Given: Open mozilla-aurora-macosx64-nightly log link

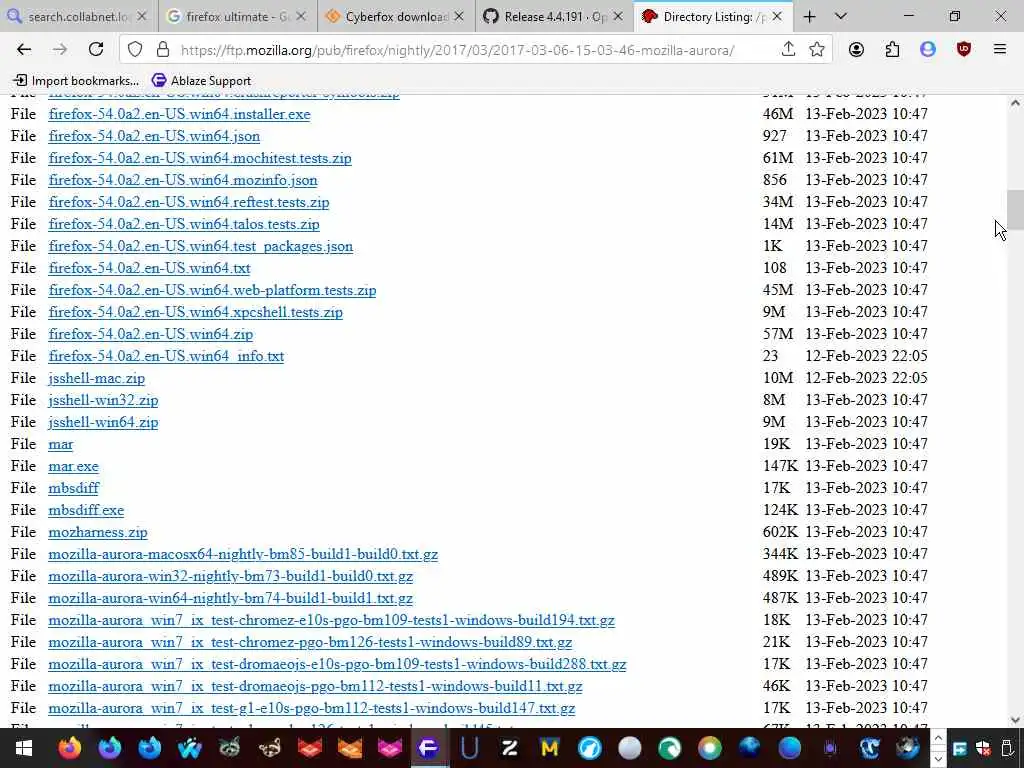Looking at the screenshot, I should (243, 554).
